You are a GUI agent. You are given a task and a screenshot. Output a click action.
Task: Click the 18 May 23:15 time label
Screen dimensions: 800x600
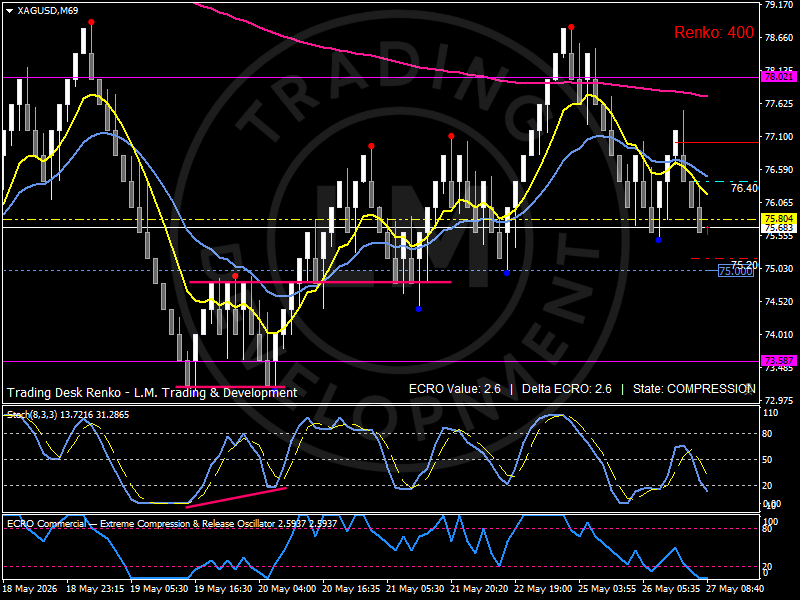(x=95, y=589)
